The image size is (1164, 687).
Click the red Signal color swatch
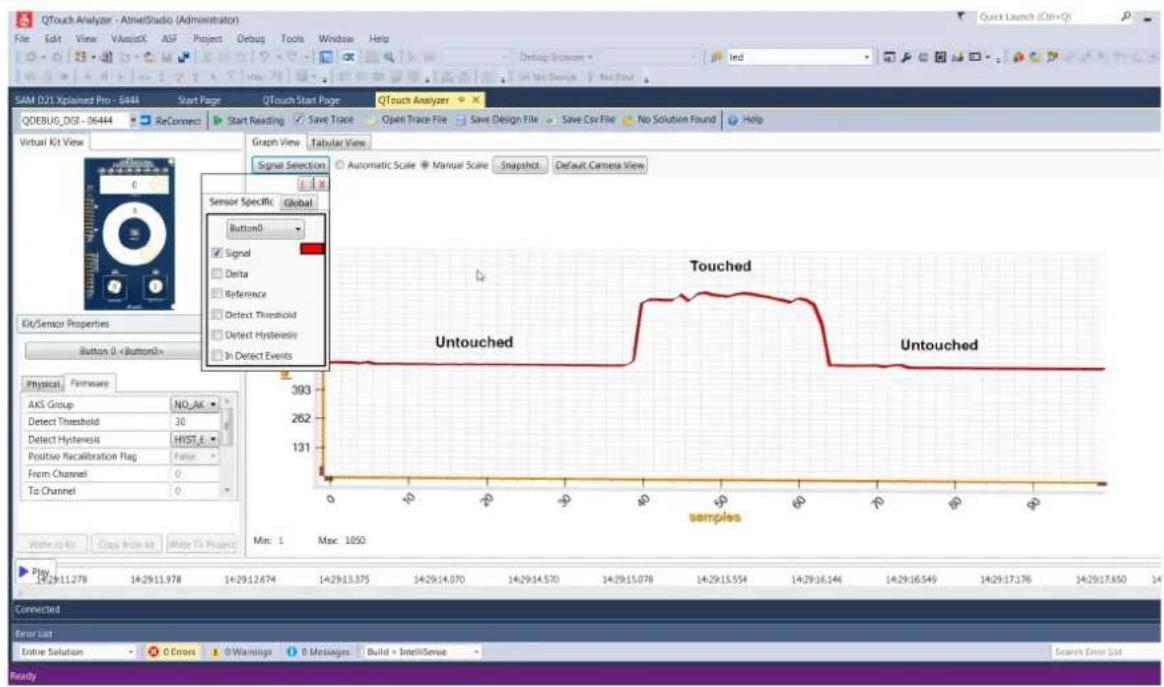(312, 249)
